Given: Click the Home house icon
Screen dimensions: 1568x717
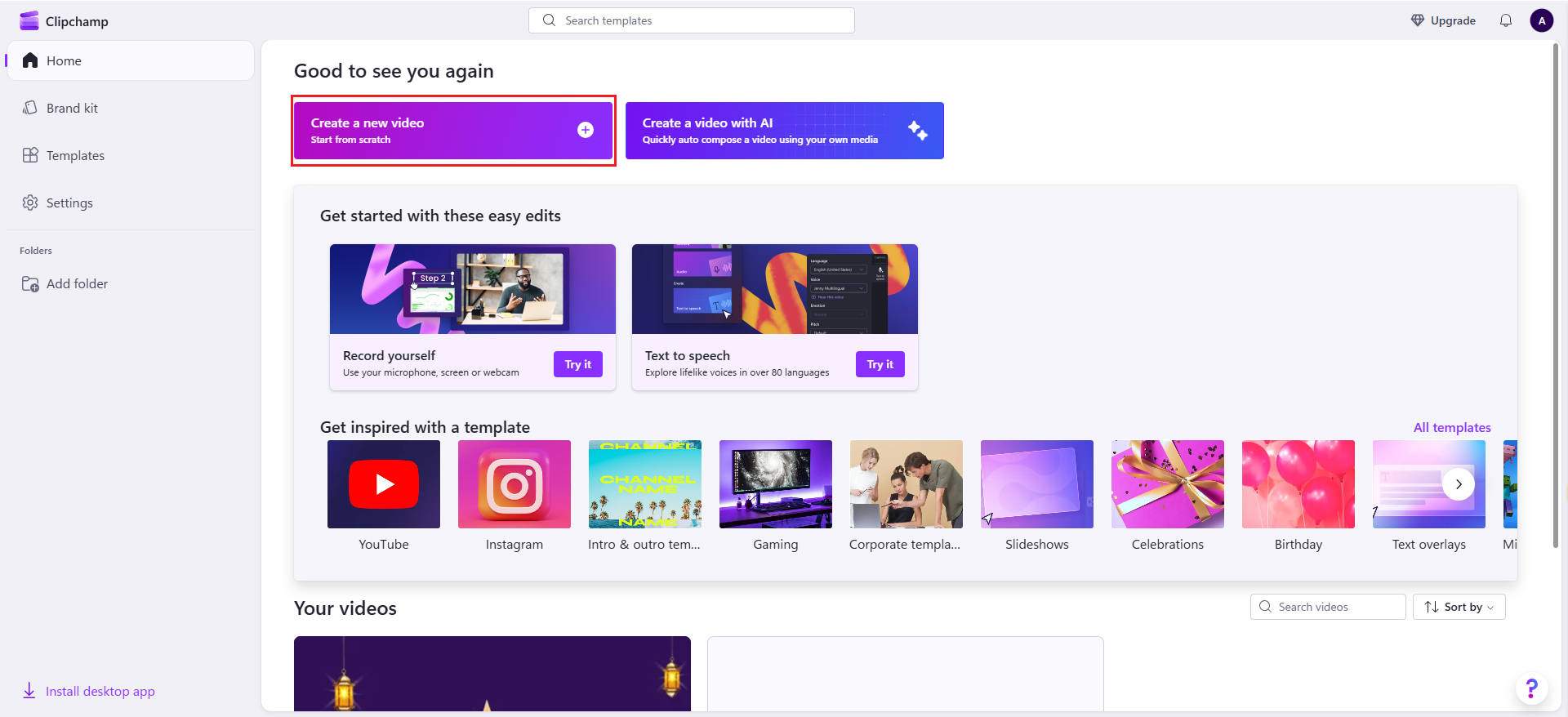Looking at the screenshot, I should click(x=30, y=60).
